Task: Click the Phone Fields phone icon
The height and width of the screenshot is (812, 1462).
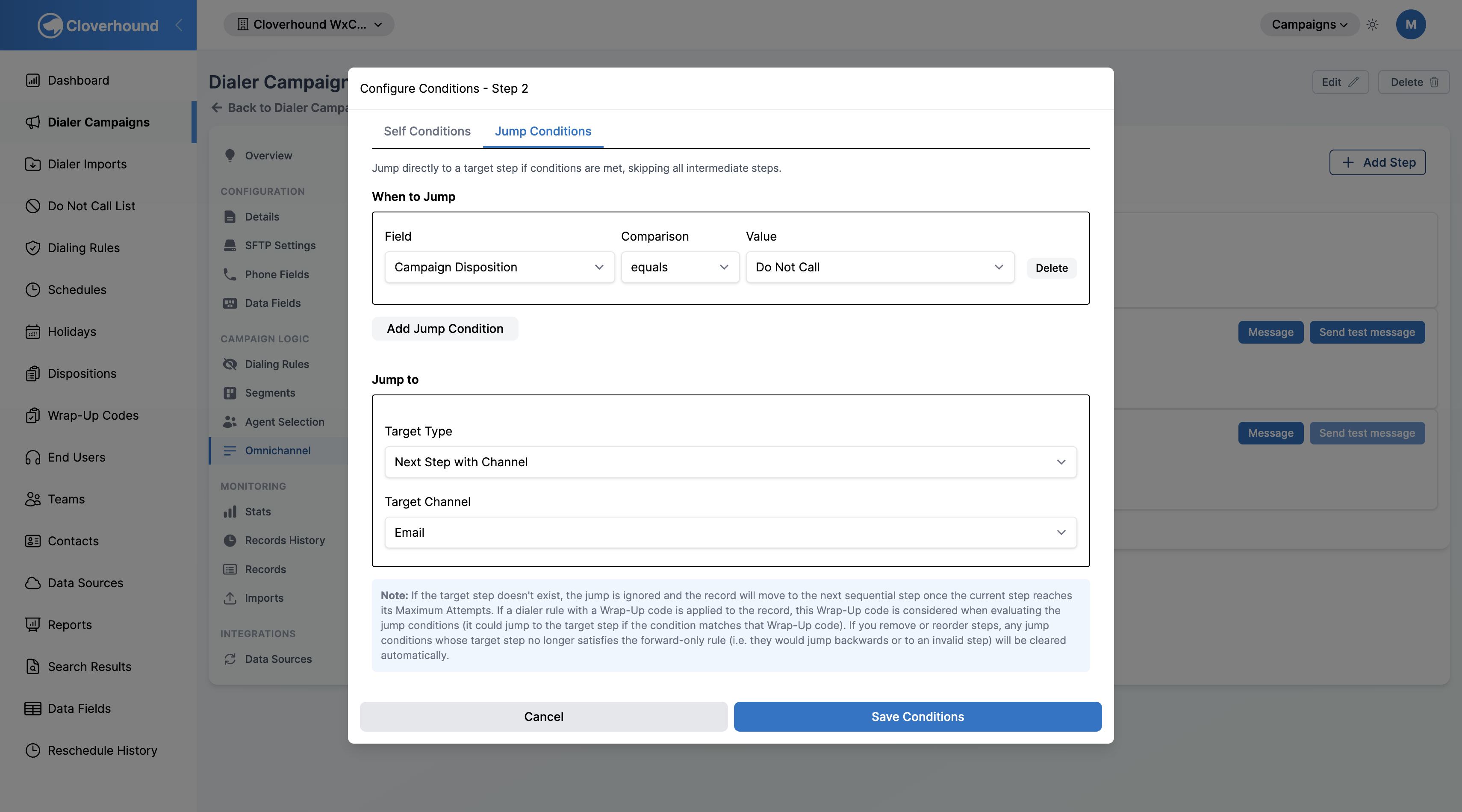Action: [x=230, y=275]
